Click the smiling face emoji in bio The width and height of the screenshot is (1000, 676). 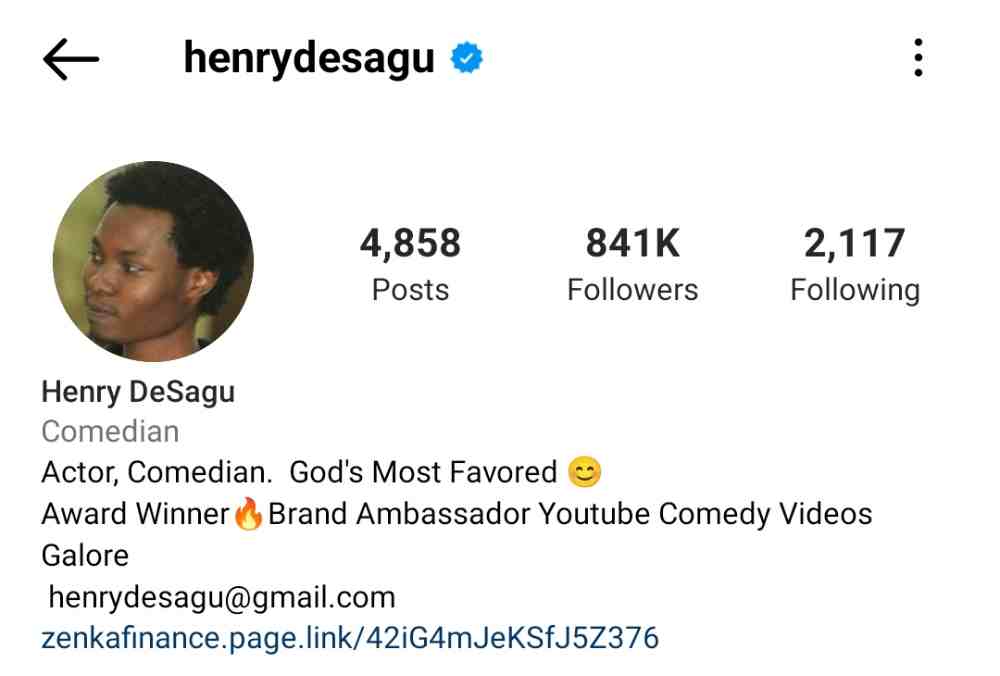point(584,472)
